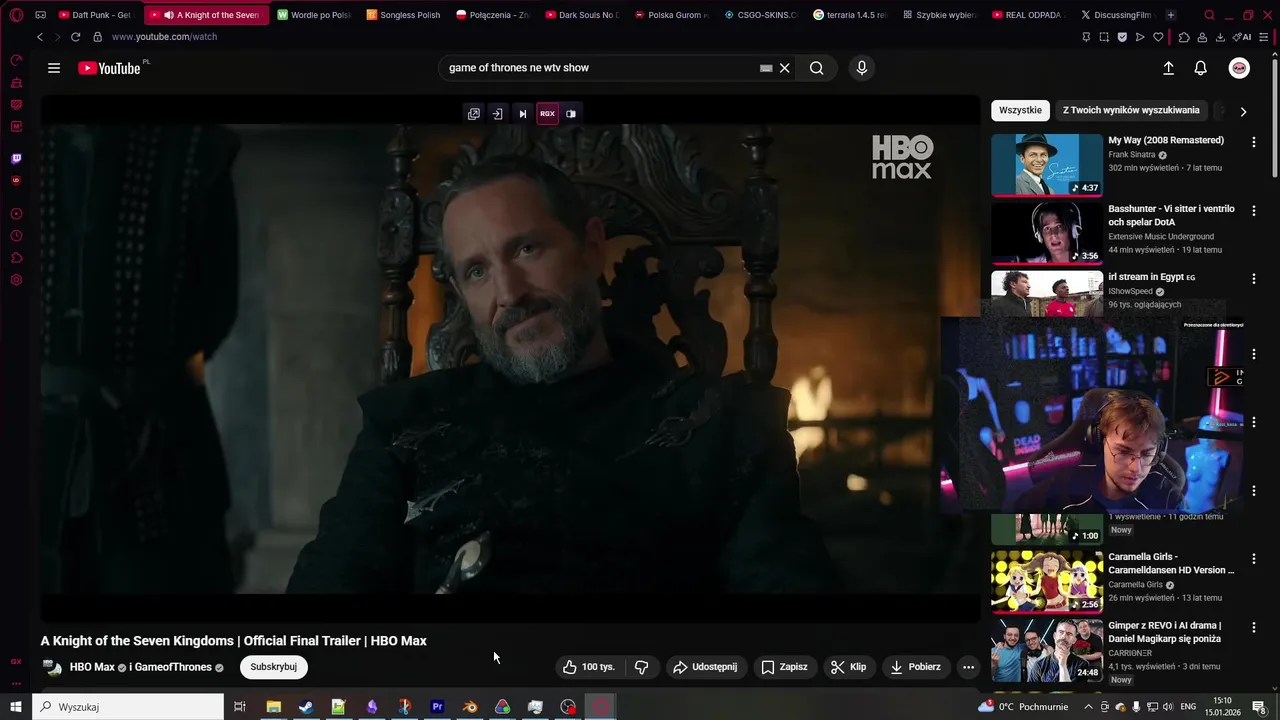
Task: Open the Basshunter video thumbnail
Action: pos(1047,233)
